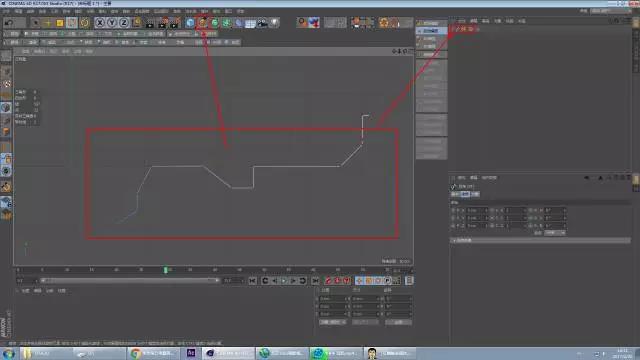Switch to the 基本 (Basic) attribute tab
Screen dimensions: 640x360
[x=455, y=194]
